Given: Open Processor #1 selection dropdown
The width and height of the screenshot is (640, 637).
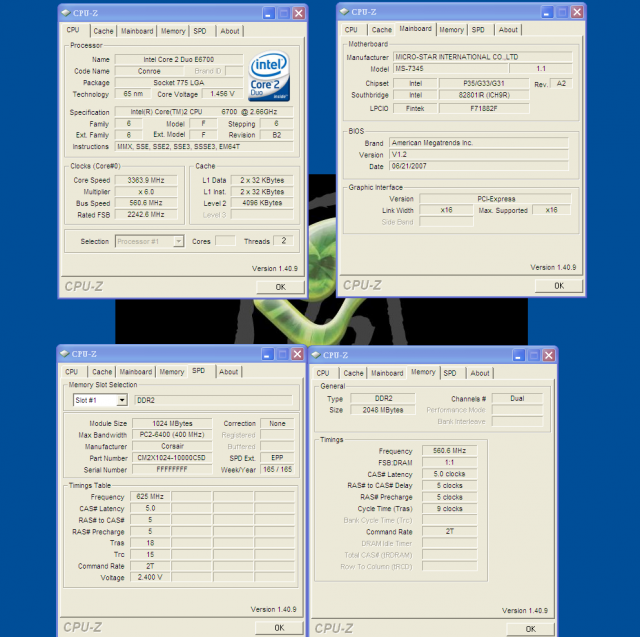Looking at the screenshot, I should pyautogui.click(x=178, y=241).
